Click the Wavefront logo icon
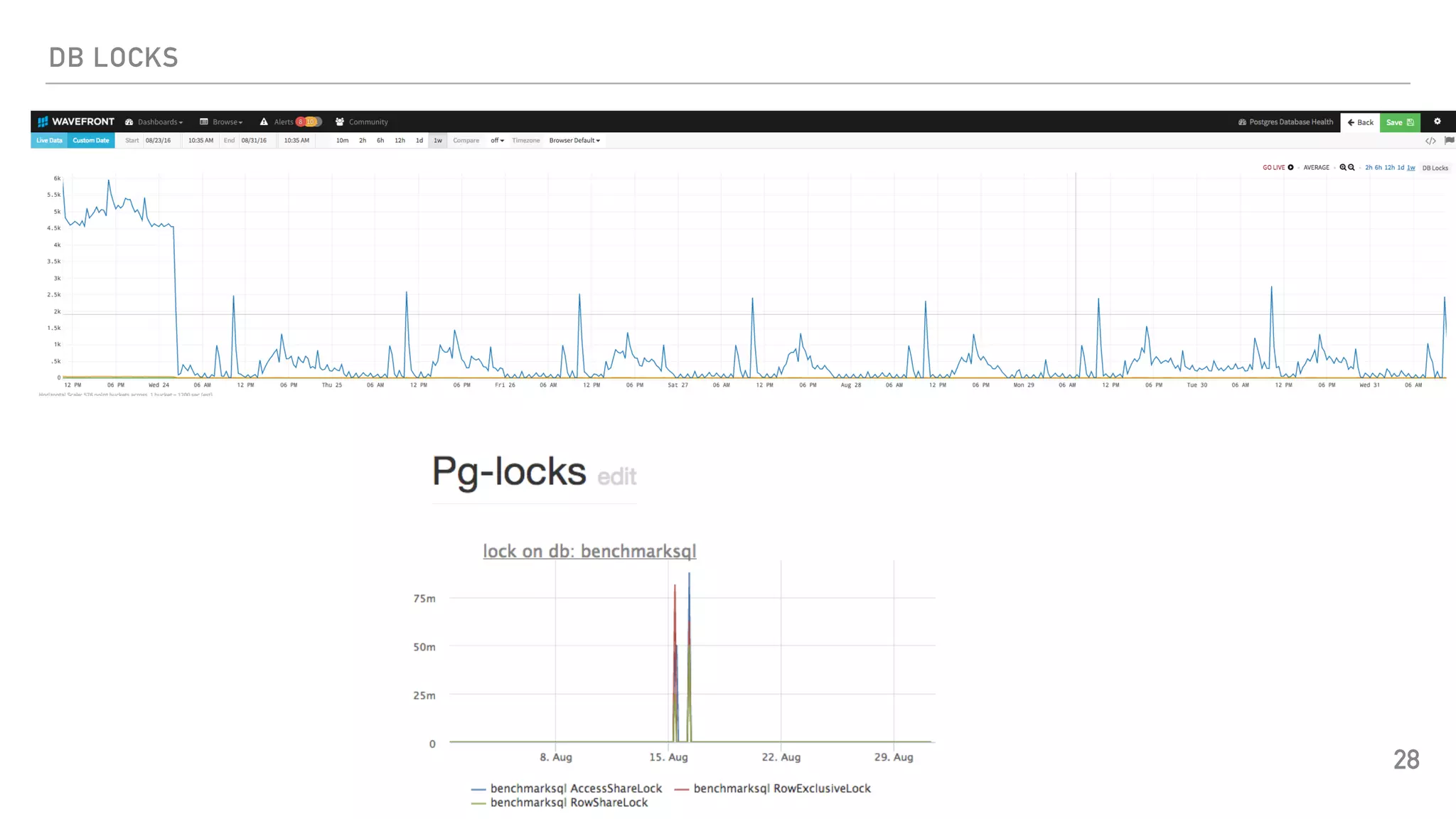1456x819 pixels. click(43, 122)
